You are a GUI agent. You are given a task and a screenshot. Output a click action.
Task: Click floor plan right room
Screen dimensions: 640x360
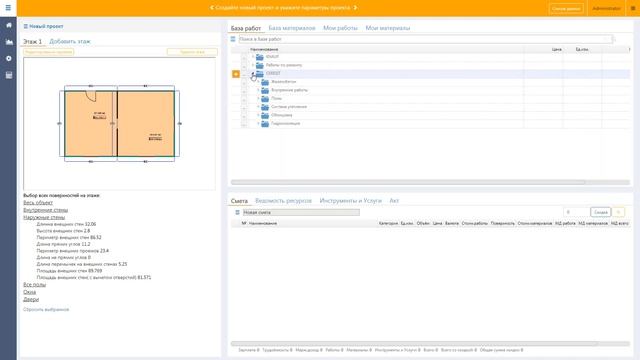146,124
